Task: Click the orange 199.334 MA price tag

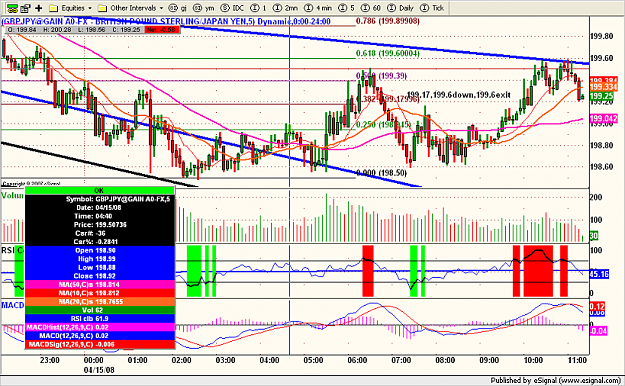Action: point(603,87)
